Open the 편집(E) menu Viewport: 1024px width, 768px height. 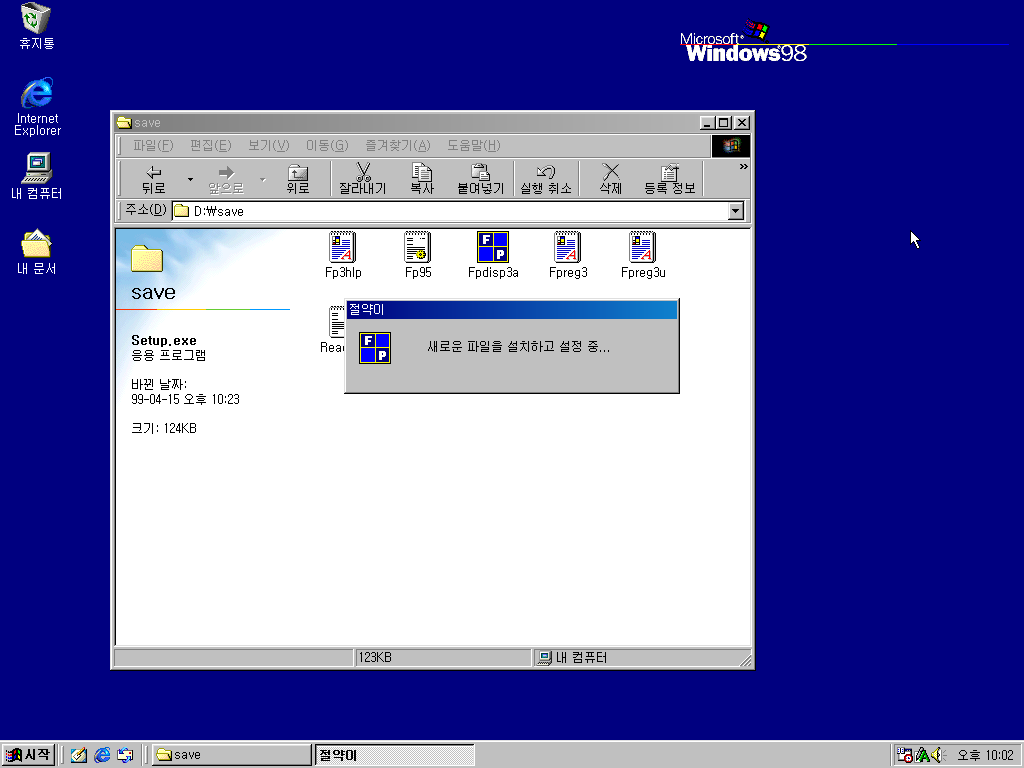tap(210, 146)
